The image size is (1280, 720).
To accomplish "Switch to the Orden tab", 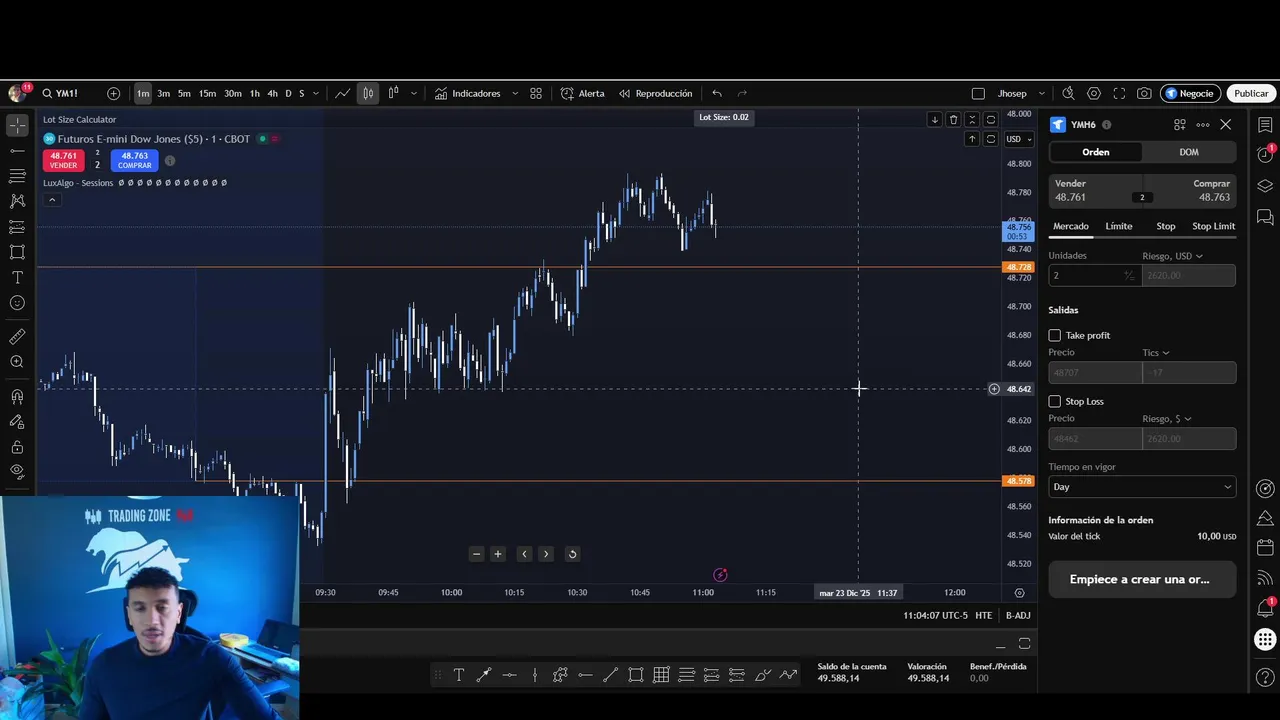I will (1095, 152).
